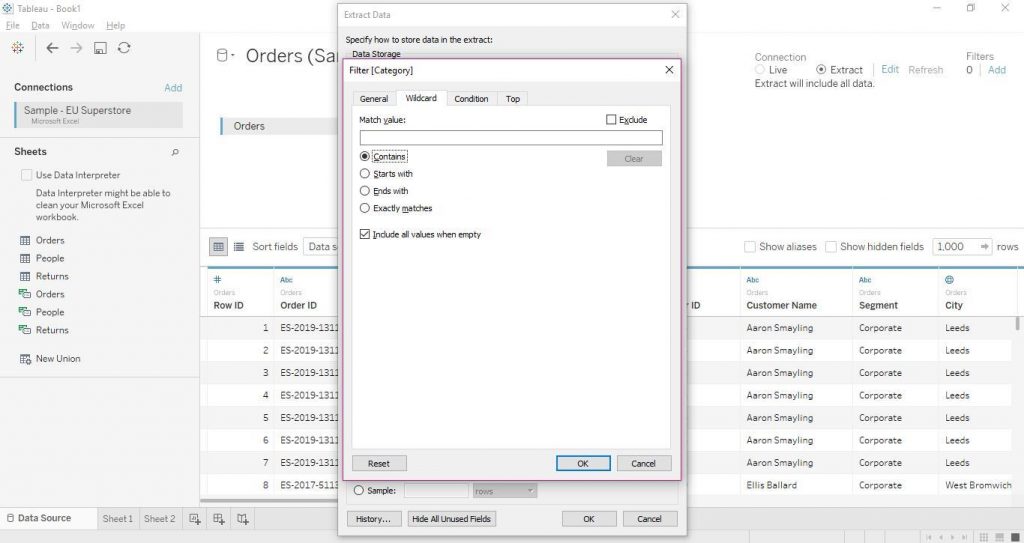Select the Live connection radio button

pyautogui.click(x=760, y=69)
